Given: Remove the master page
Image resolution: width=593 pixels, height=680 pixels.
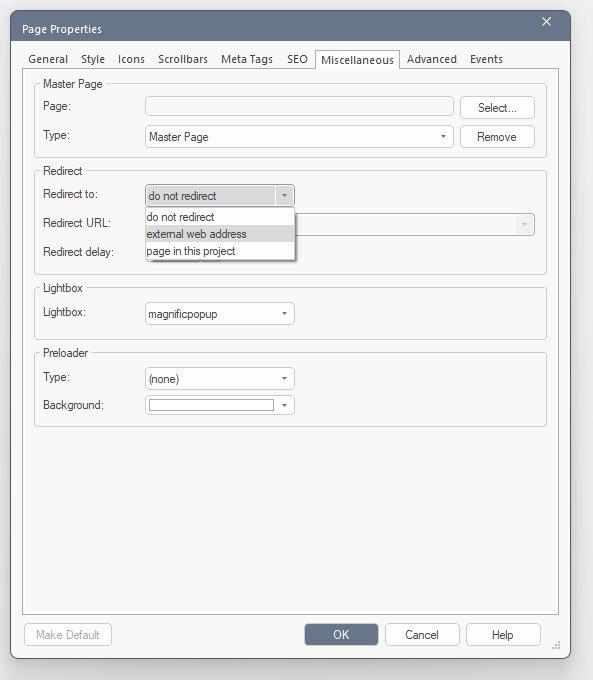Looking at the screenshot, I should pyautogui.click(x=497, y=137).
